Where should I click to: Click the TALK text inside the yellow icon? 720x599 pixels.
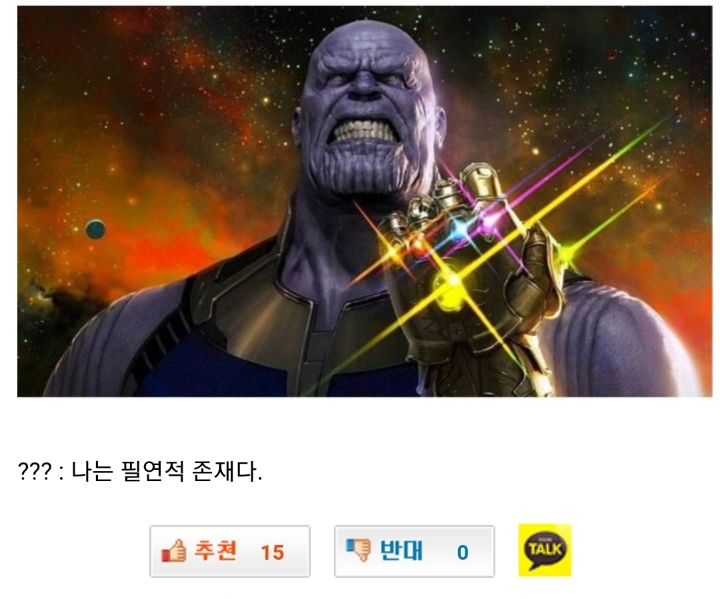545,548
